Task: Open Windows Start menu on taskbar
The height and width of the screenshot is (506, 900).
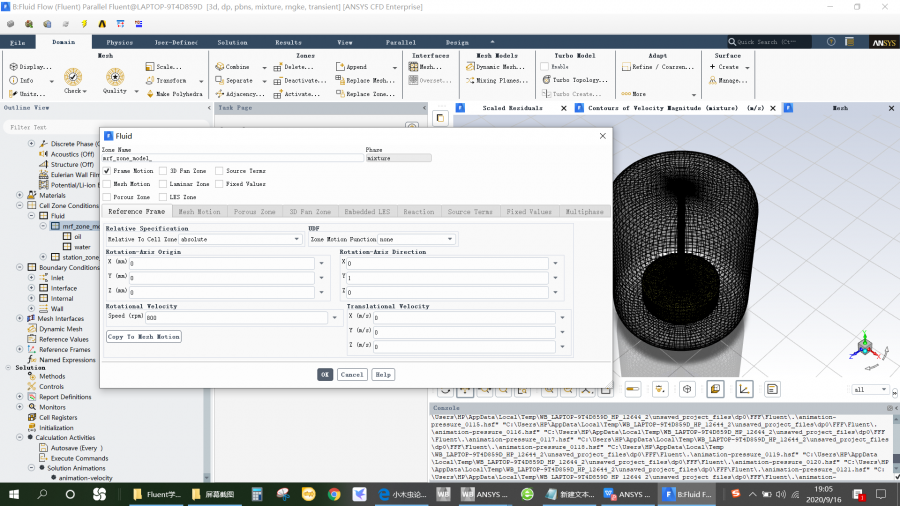Action: coord(14,494)
